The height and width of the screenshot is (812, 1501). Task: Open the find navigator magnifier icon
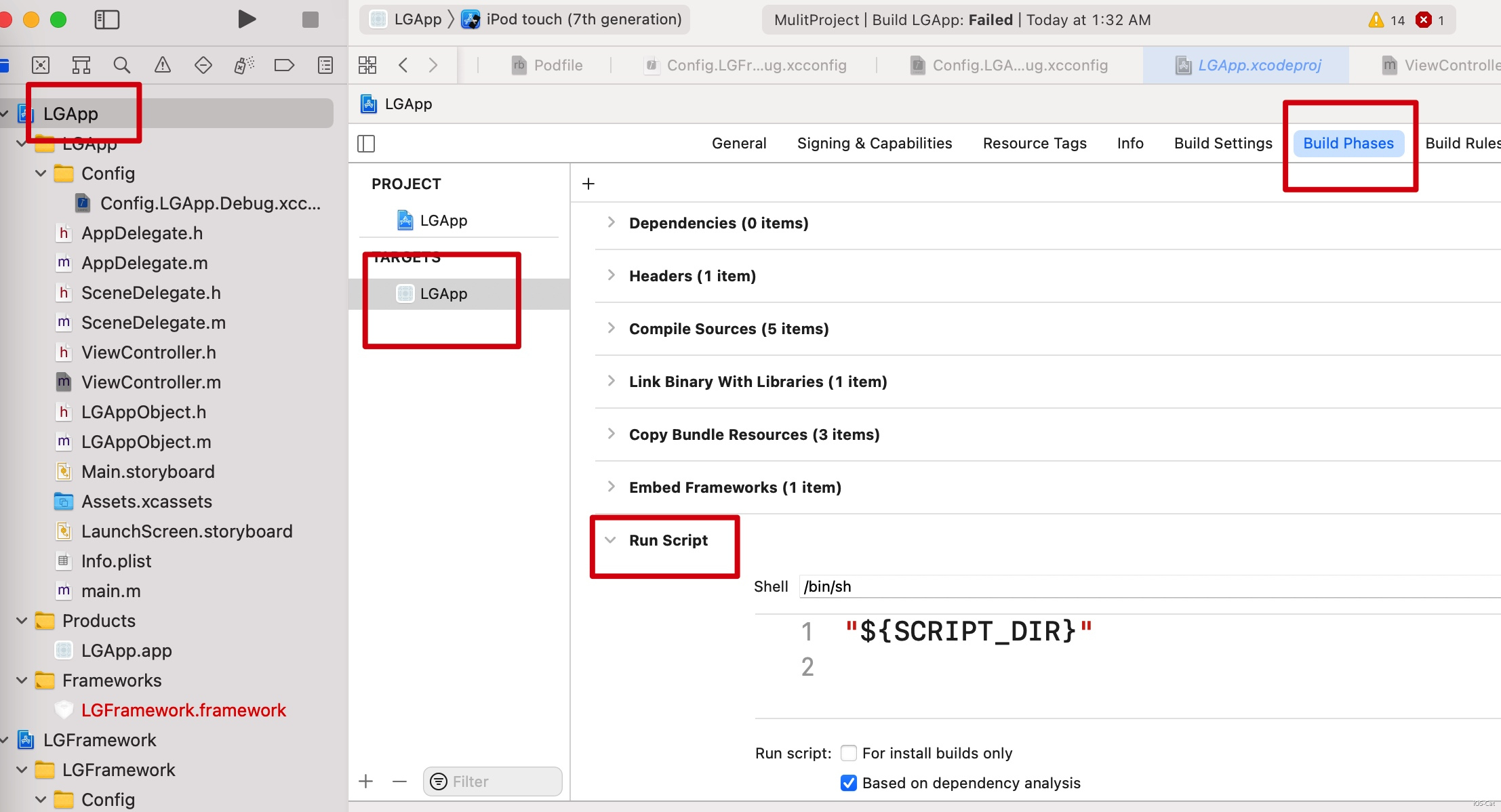[x=122, y=65]
